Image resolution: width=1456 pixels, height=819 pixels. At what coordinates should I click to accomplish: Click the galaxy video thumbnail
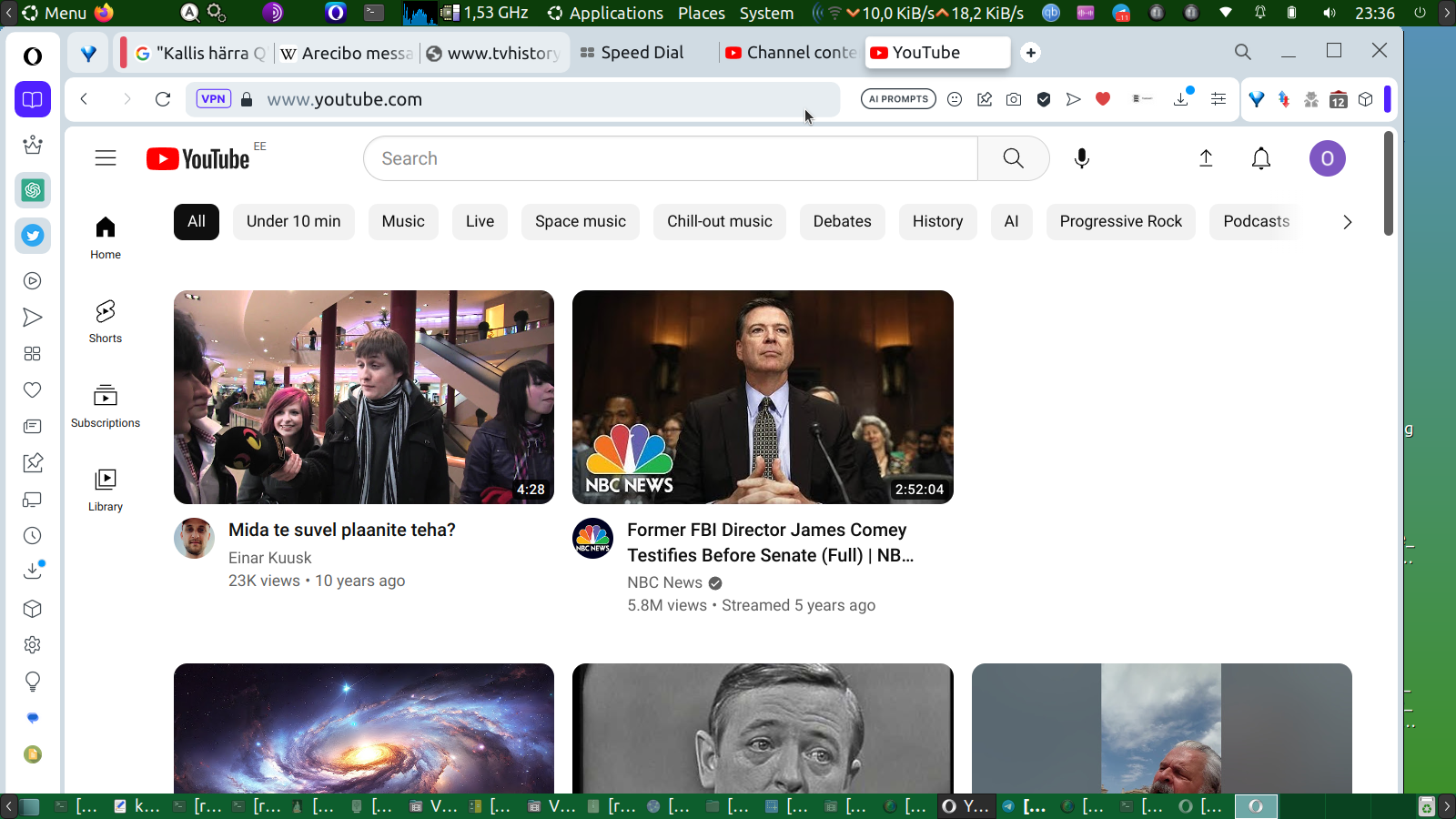[364, 729]
